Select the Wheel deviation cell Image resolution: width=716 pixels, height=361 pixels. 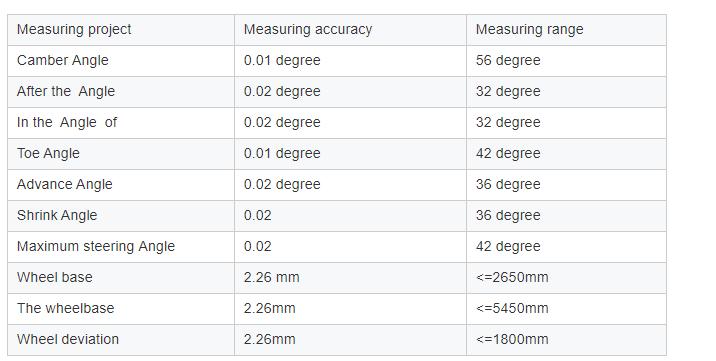[121, 340]
